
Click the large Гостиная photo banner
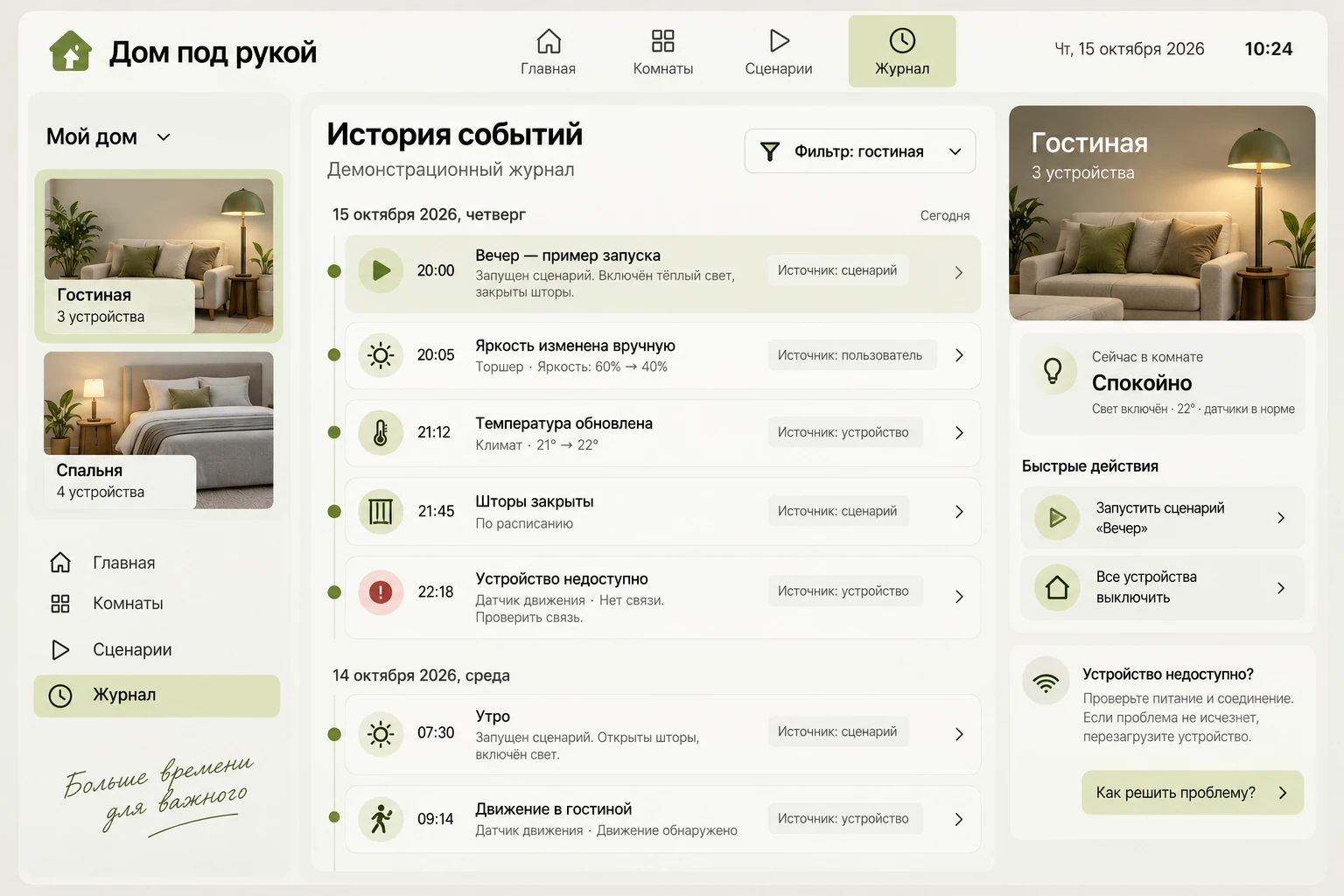pos(1162,213)
